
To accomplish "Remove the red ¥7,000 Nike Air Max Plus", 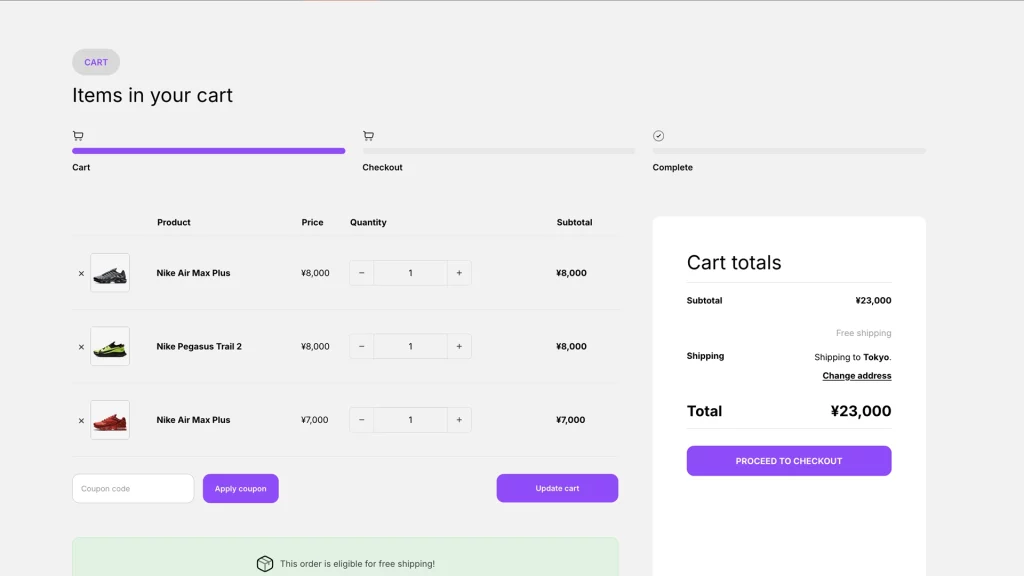I will click(81, 421).
